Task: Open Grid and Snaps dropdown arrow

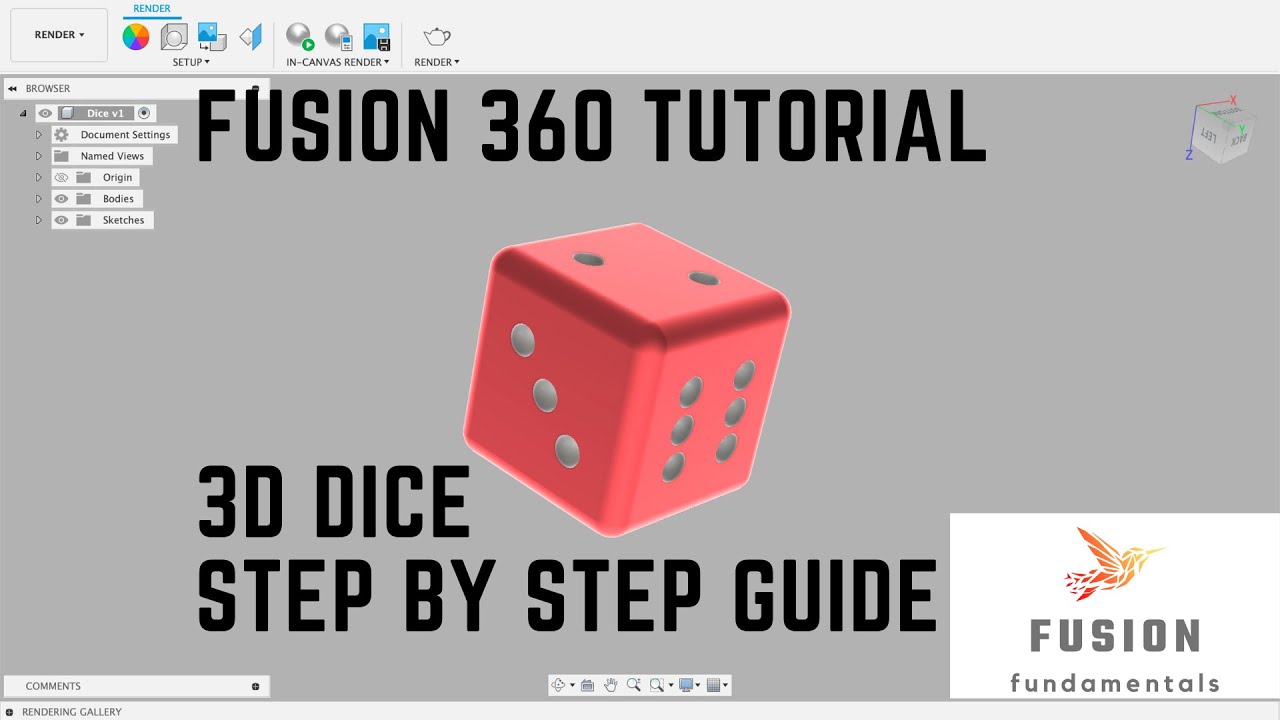Action: tap(726, 686)
